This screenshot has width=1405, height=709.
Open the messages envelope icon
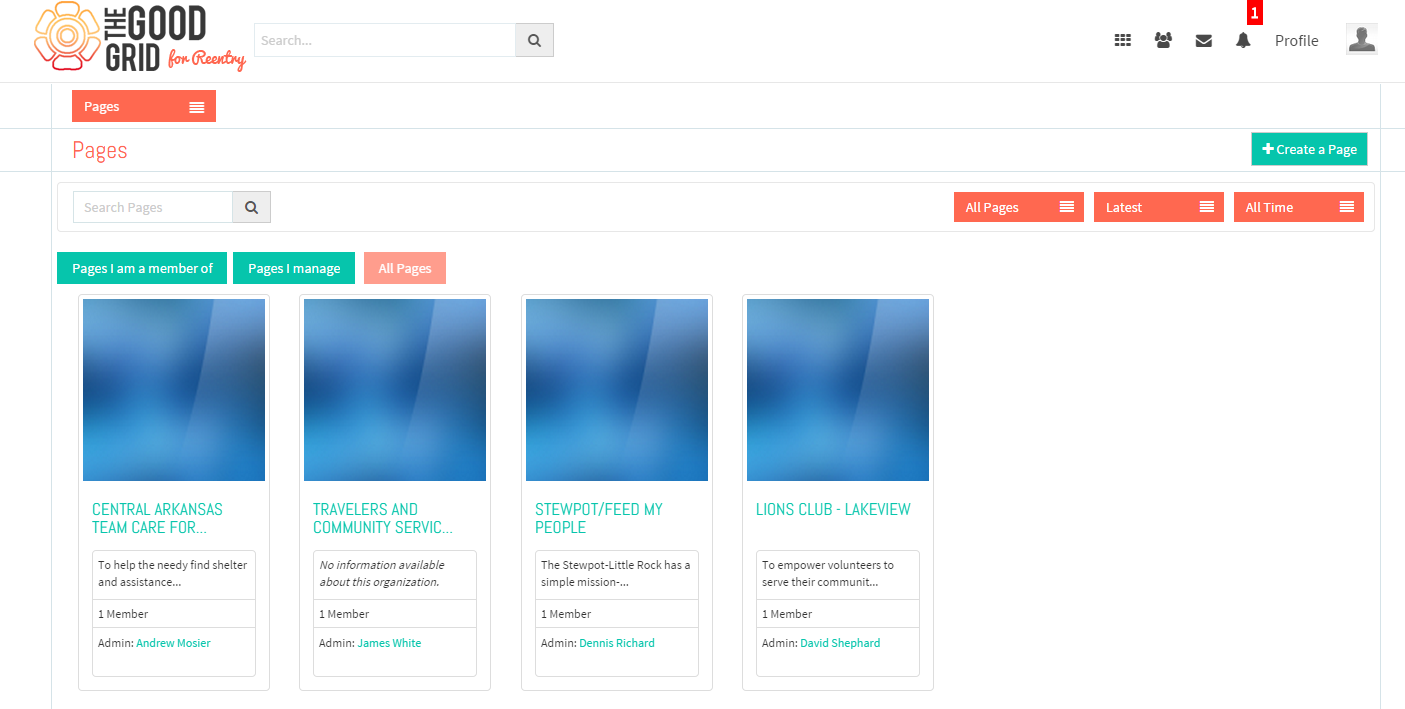(1204, 41)
